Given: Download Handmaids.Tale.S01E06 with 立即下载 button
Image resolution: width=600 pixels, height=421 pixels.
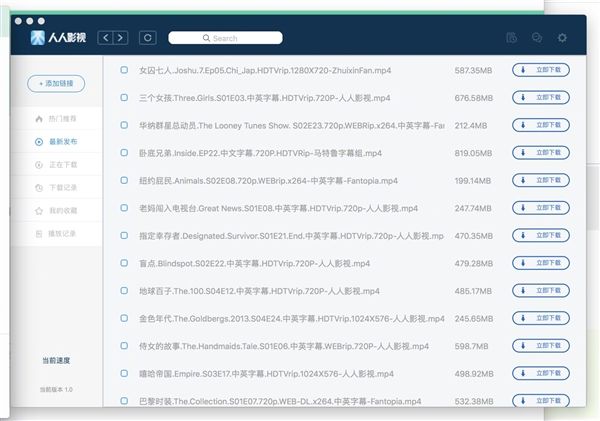Looking at the screenshot, I should [541, 346].
